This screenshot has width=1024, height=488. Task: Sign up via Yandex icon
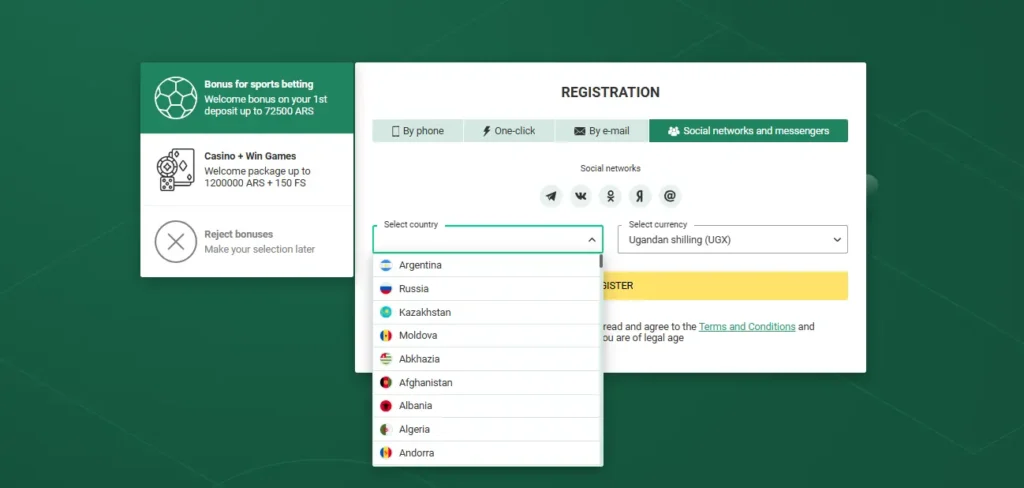[640, 196]
